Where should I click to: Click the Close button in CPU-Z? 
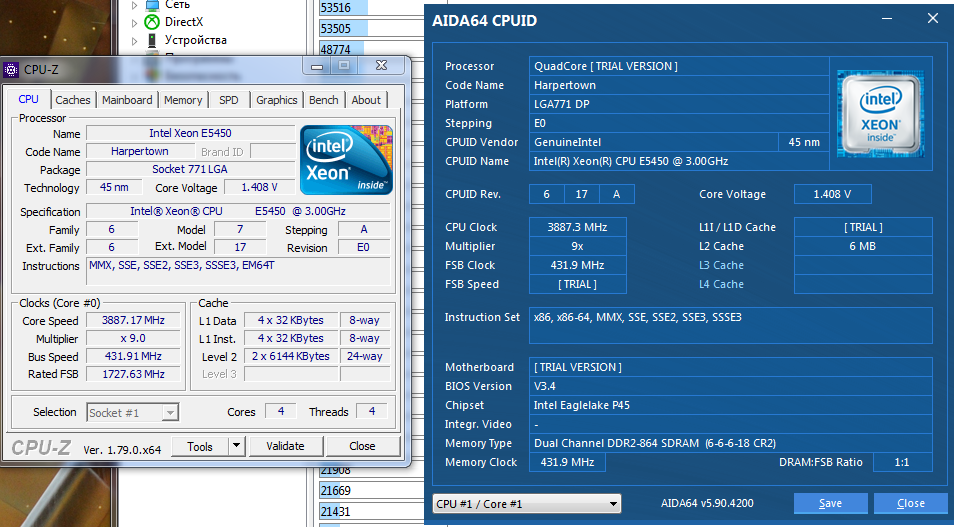362,446
